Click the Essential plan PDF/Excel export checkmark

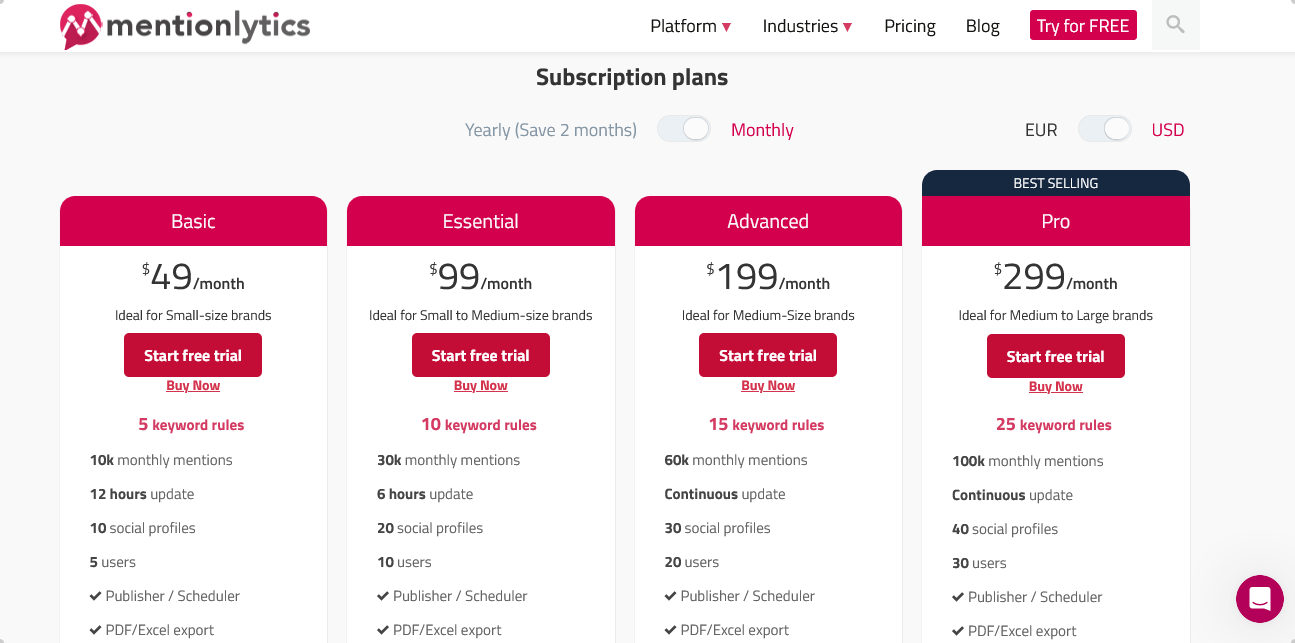pos(383,630)
